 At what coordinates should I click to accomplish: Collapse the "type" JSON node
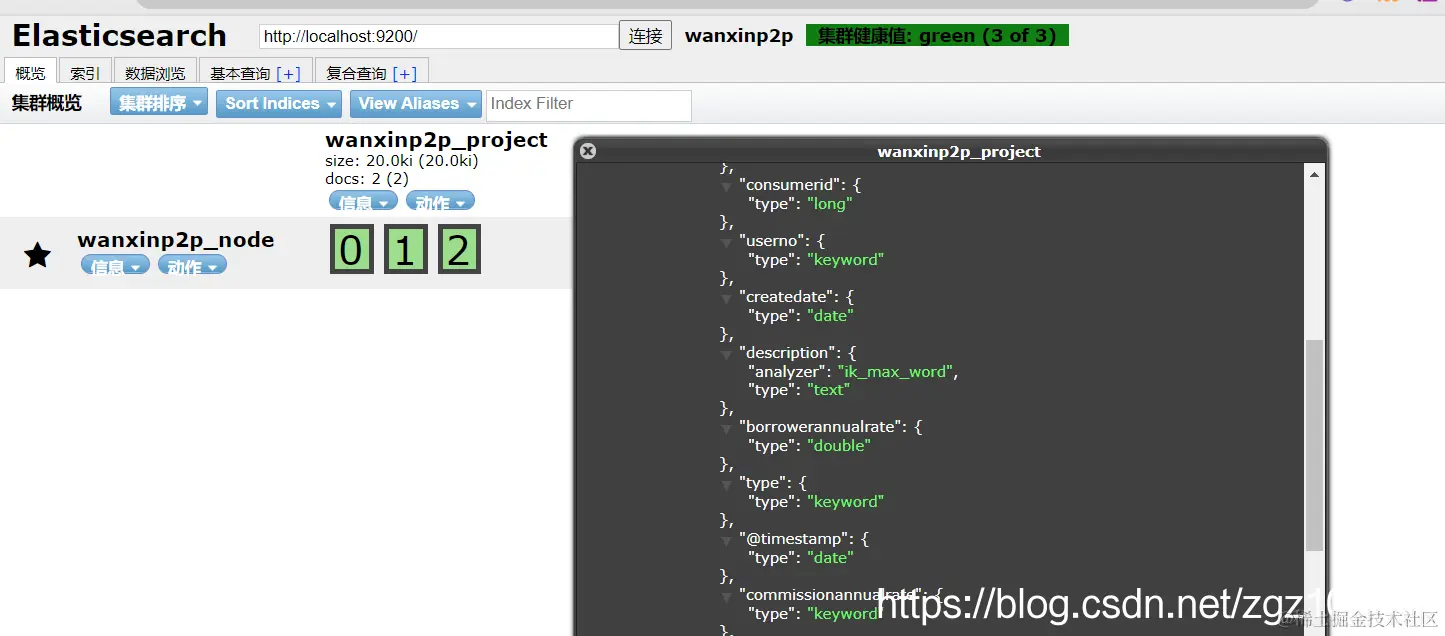pyautogui.click(x=727, y=484)
